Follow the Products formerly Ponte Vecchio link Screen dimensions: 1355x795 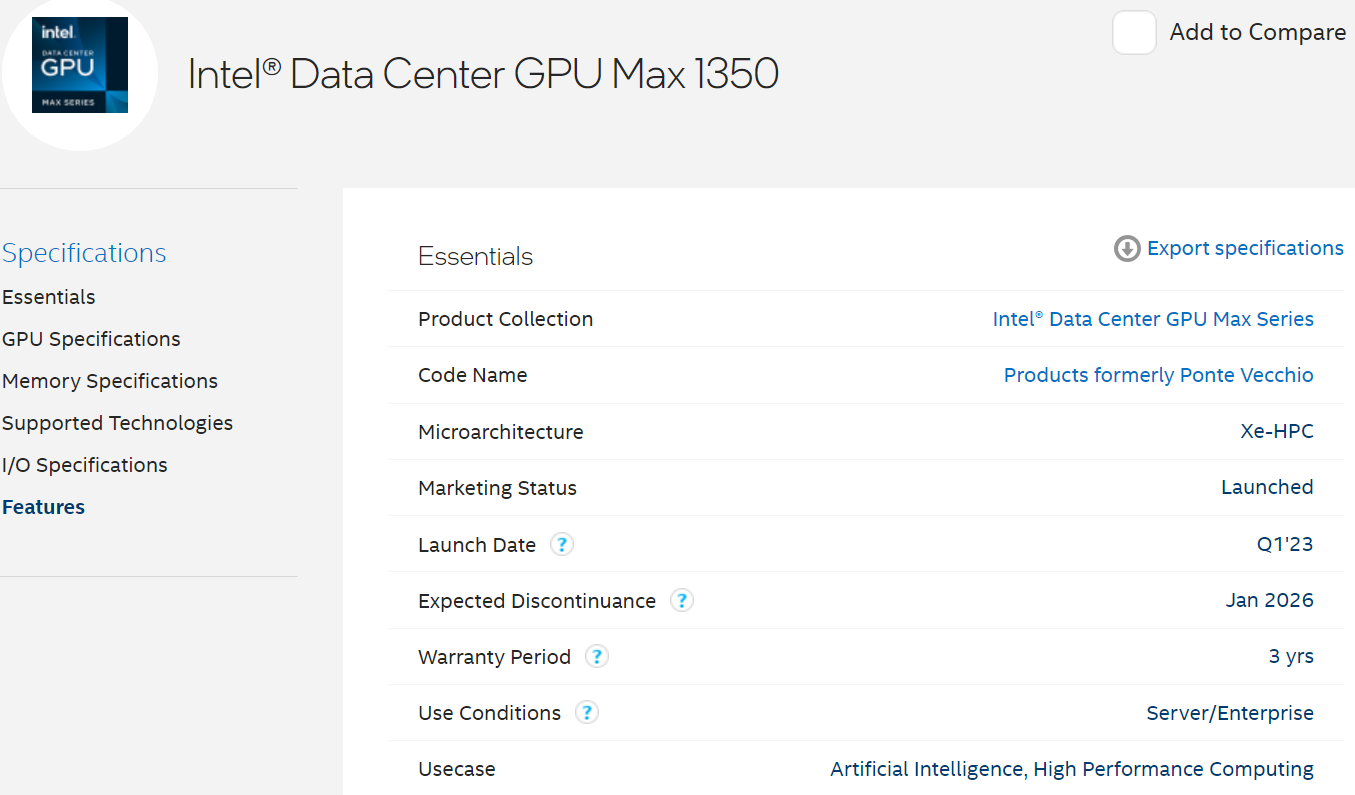point(1158,375)
